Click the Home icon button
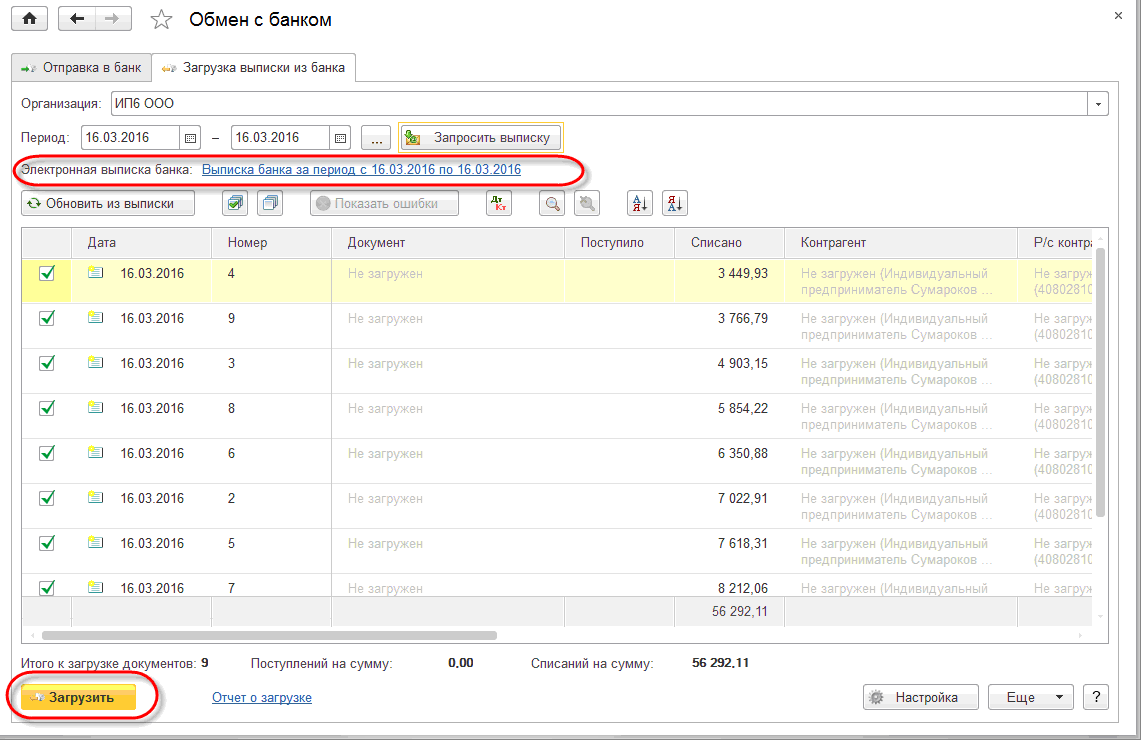The width and height of the screenshot is (1141, 740). click(x=29, y=19)
